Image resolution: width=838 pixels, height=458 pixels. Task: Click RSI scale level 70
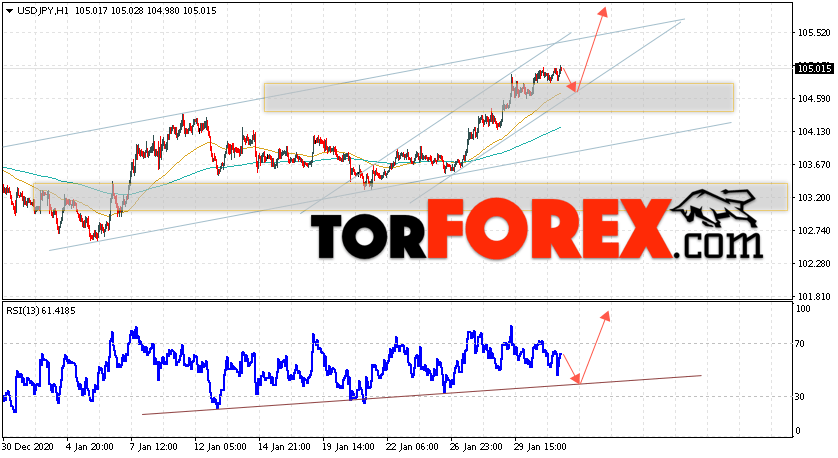point(800,344)
